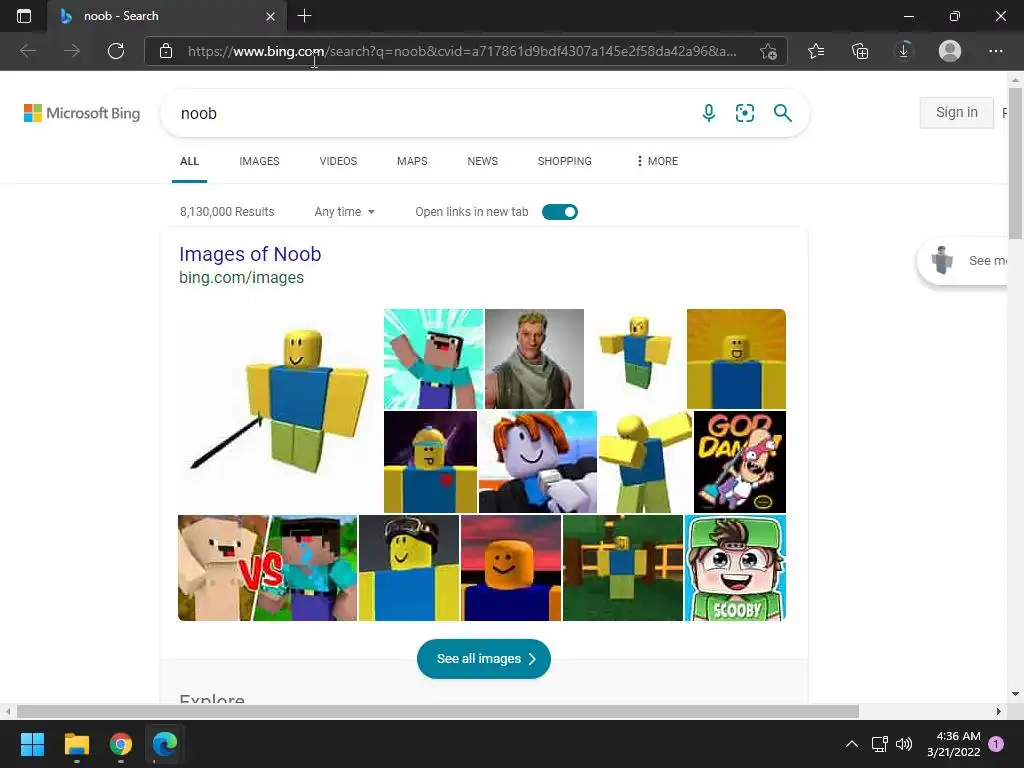Click Microsoft Edge taskbar icon

[x=165, y=744]
